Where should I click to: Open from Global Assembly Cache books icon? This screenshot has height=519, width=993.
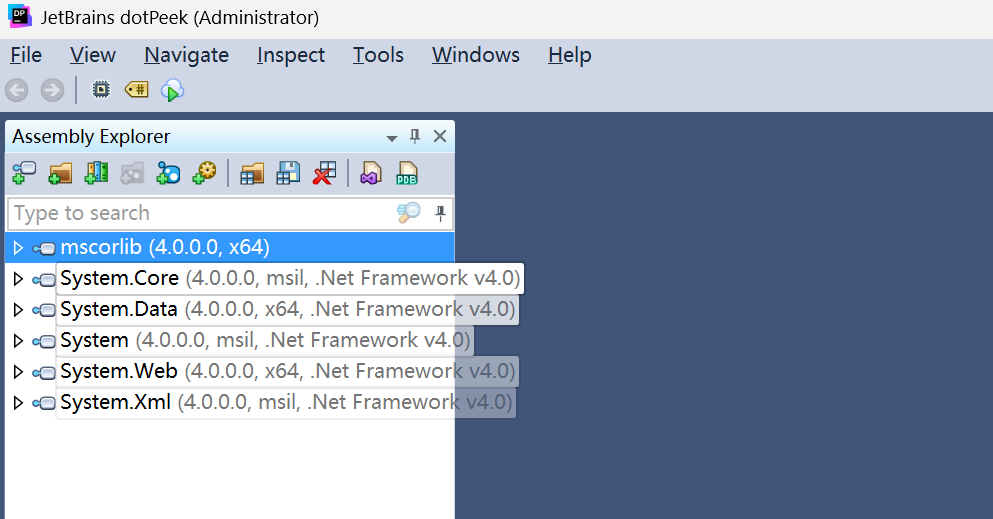coord(96,173)
